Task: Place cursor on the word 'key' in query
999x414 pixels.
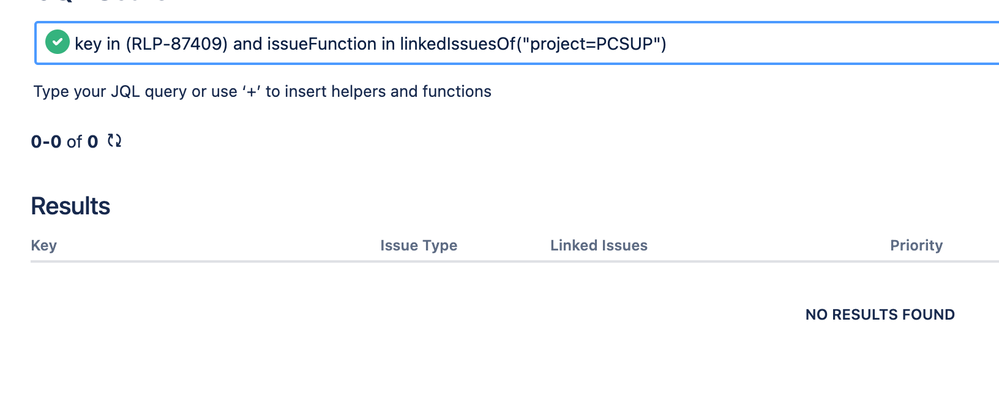Action: (x=89, y=45)
